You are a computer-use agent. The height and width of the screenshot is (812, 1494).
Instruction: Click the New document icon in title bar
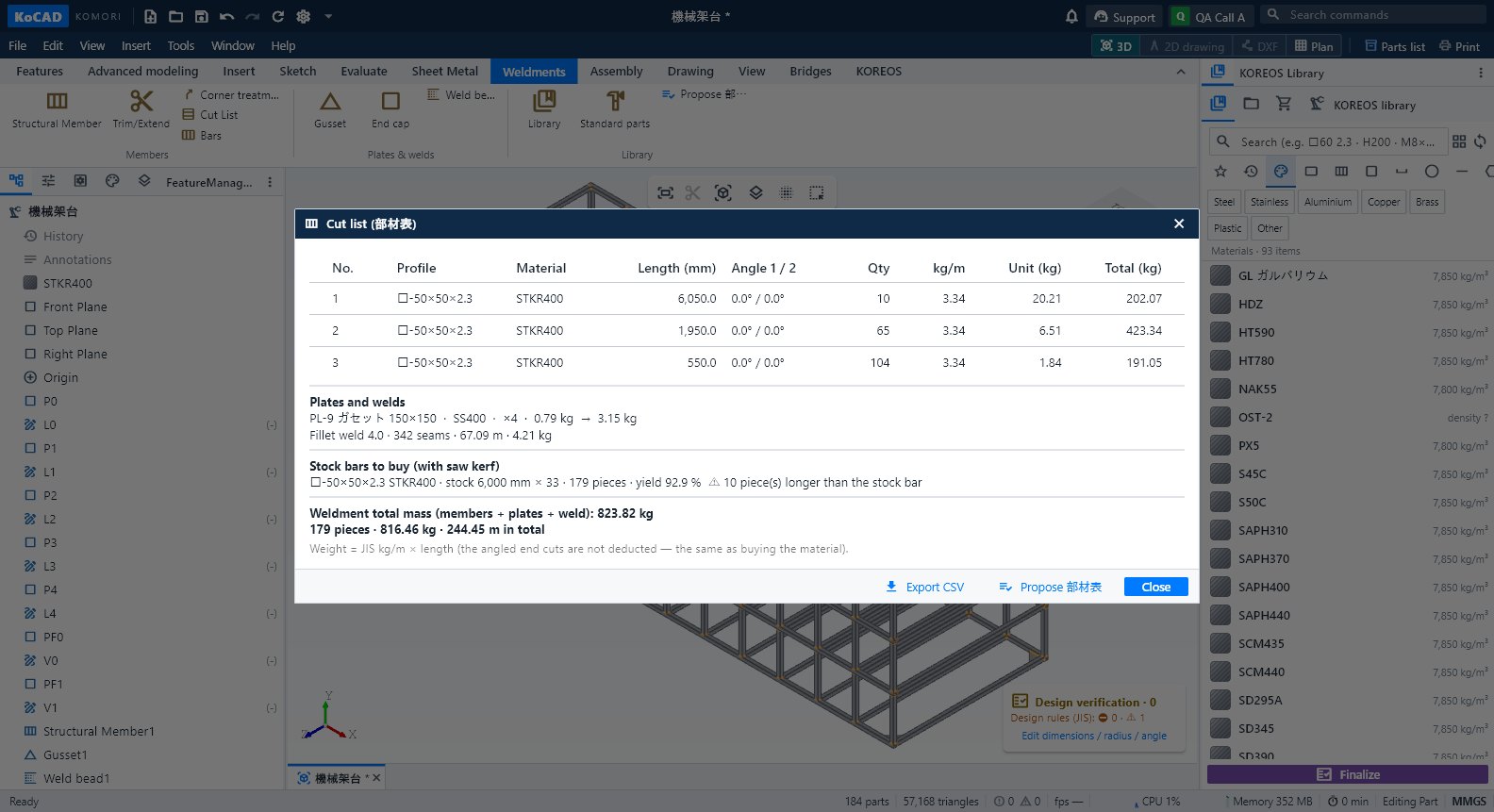[x=151, y=16]
